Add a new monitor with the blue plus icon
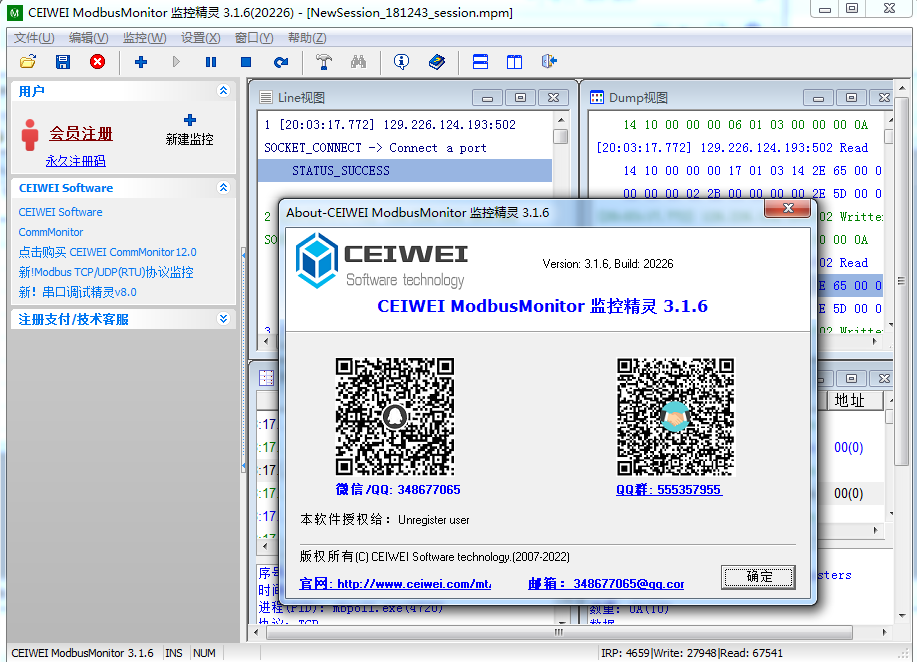The height and width of the screenshot is (662, 917). [141, 61]
